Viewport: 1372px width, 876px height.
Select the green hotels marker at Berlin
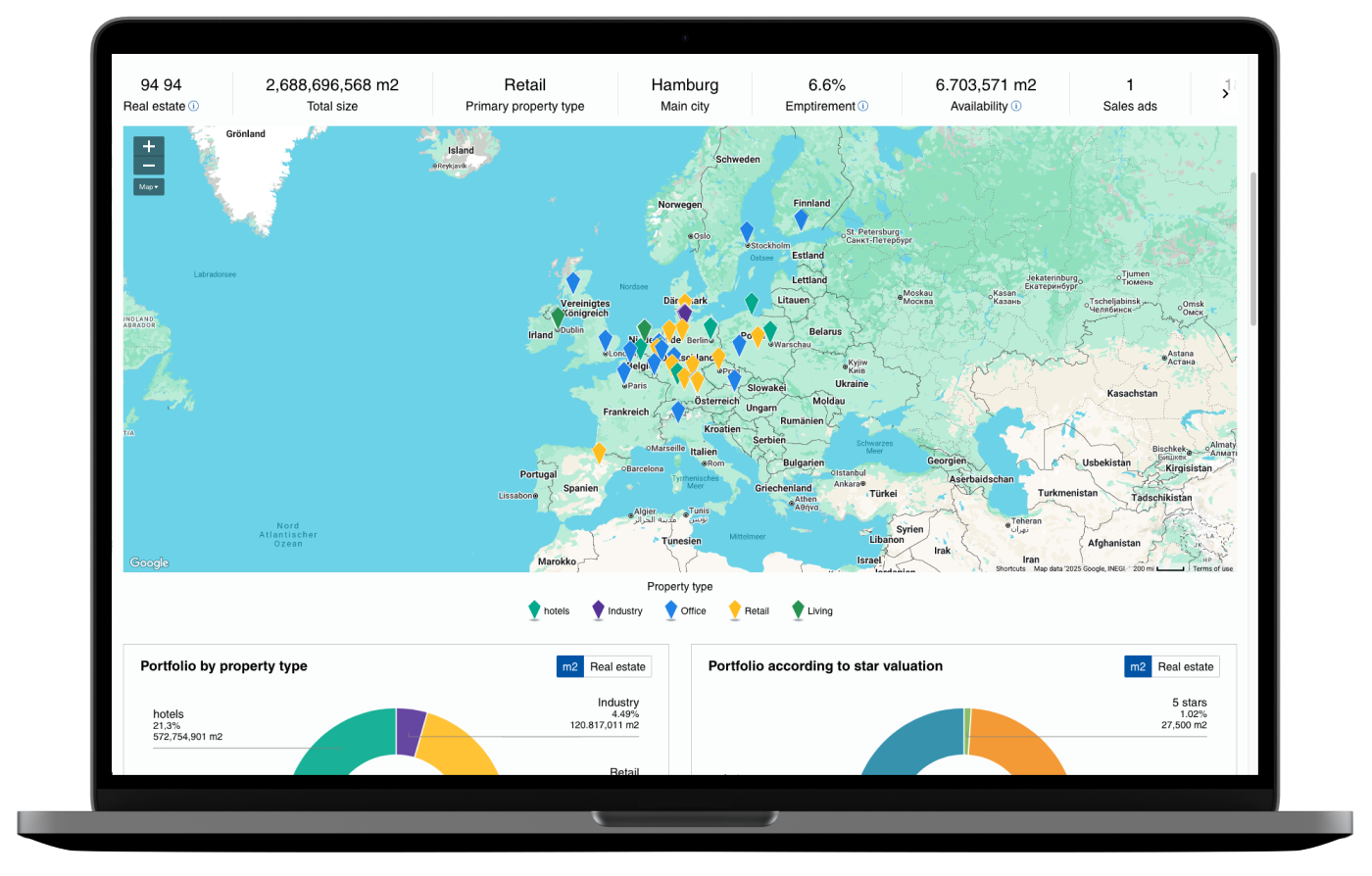point(710,327)
